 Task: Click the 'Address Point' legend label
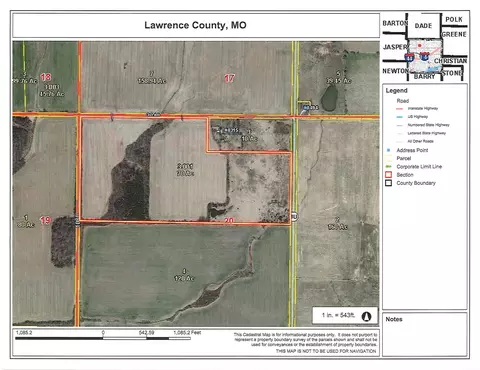coord(412,150)
